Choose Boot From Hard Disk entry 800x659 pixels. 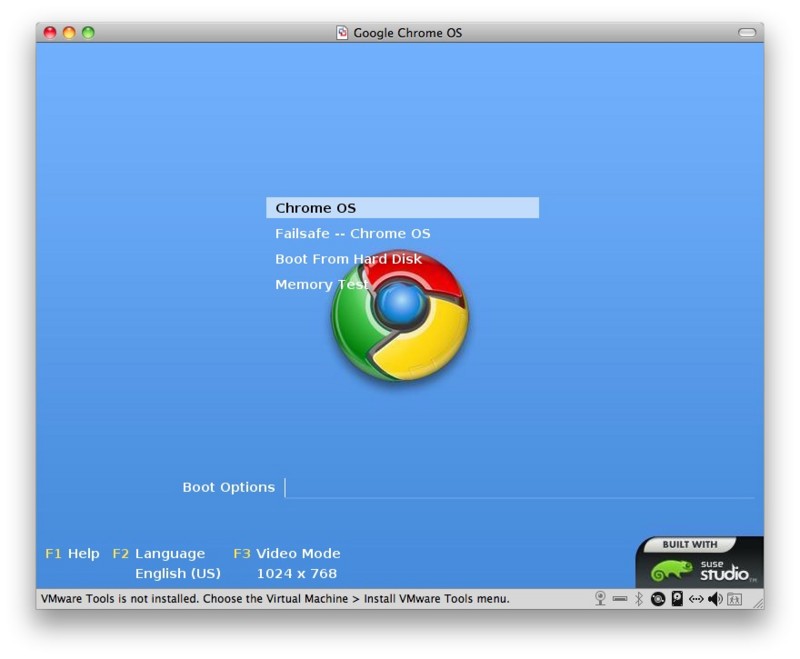click(348, 259)
